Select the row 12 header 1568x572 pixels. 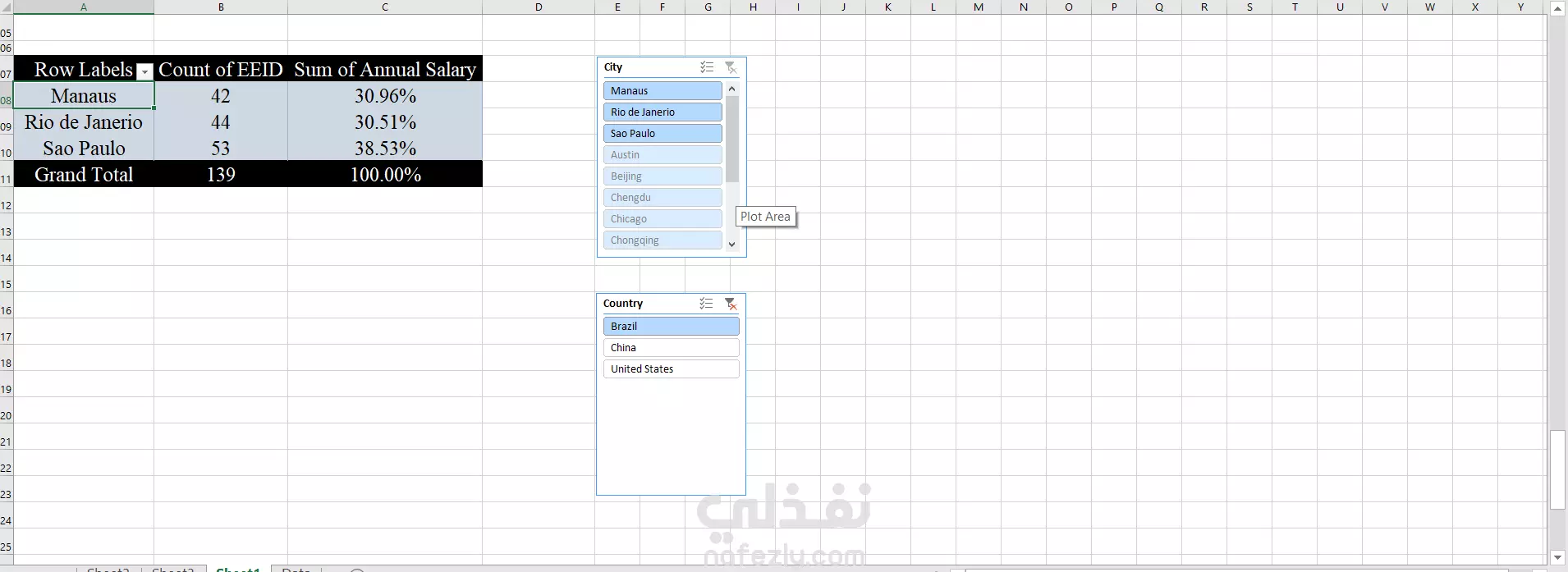(x=7, y=200)
